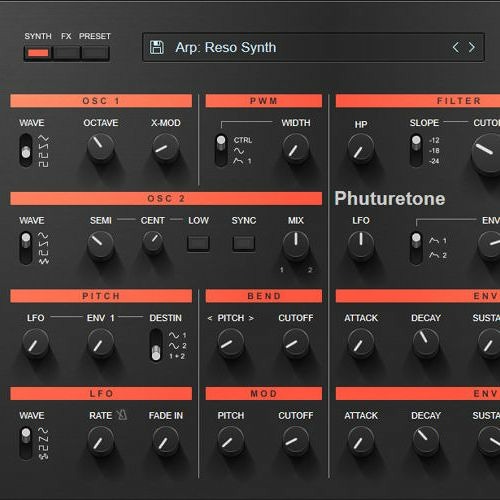Select sine wave icon for OSC 2

pos(43,236)
